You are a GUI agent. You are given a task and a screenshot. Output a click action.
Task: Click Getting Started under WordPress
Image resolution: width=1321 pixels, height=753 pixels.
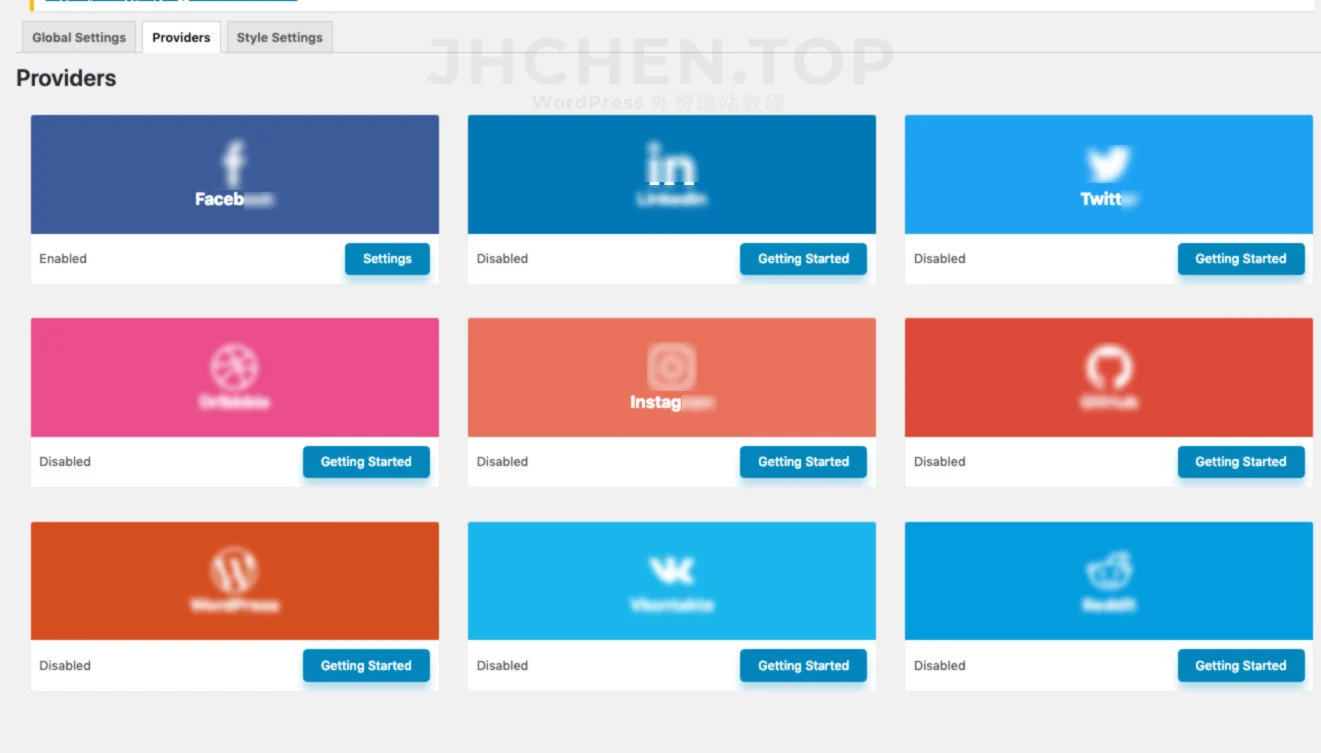coord(366,666)
